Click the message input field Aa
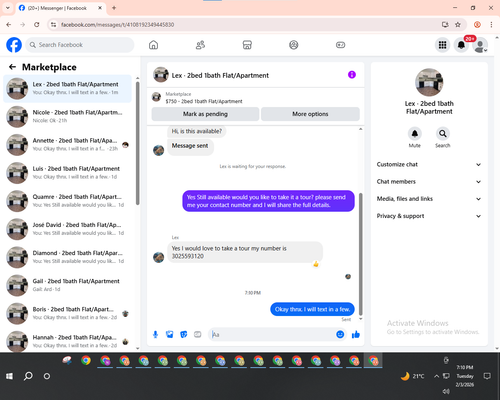The height and width of the screenshot is (400, 500). [272, 334]
